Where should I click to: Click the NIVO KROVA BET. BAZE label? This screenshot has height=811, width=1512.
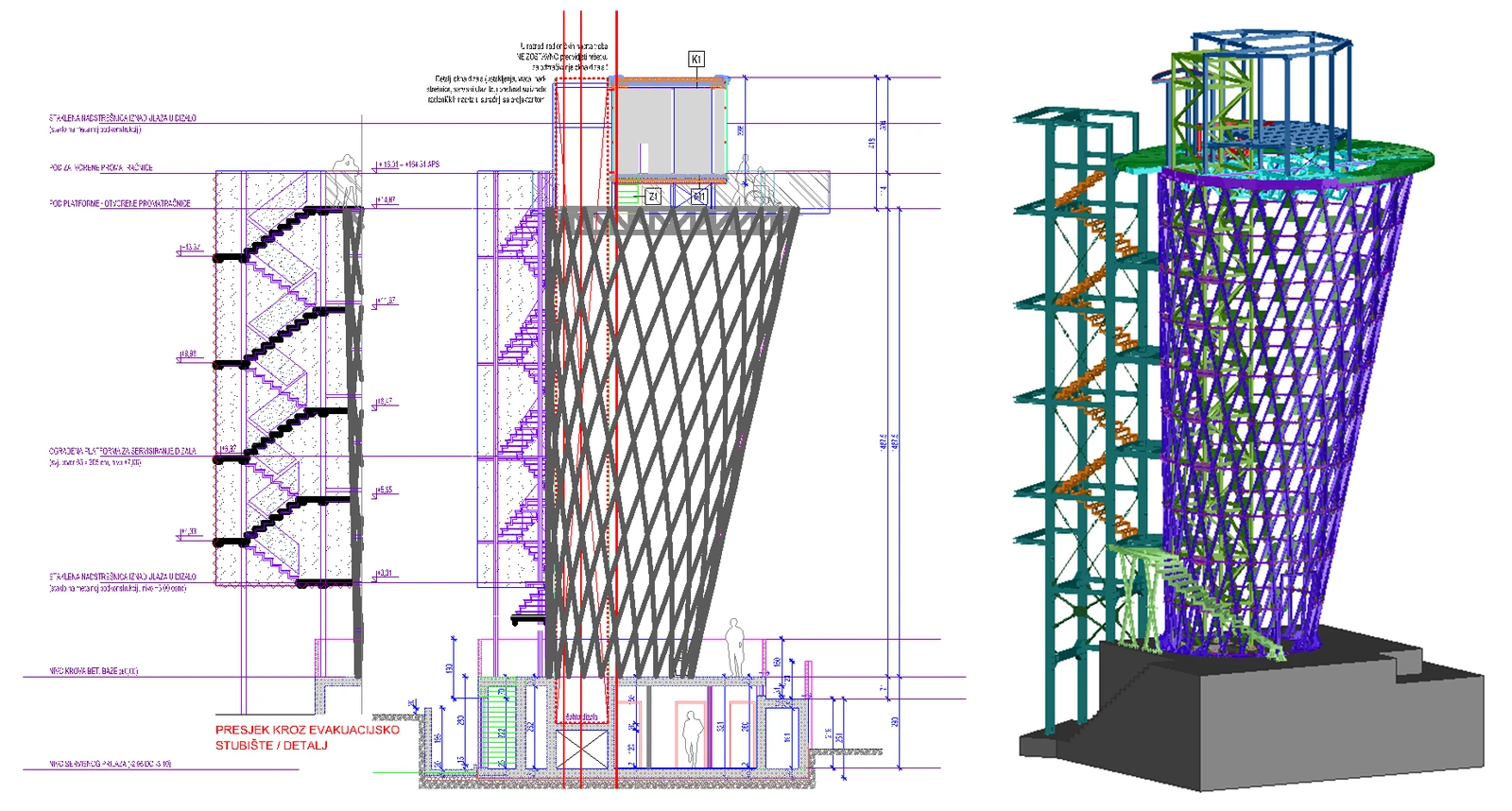94,671
